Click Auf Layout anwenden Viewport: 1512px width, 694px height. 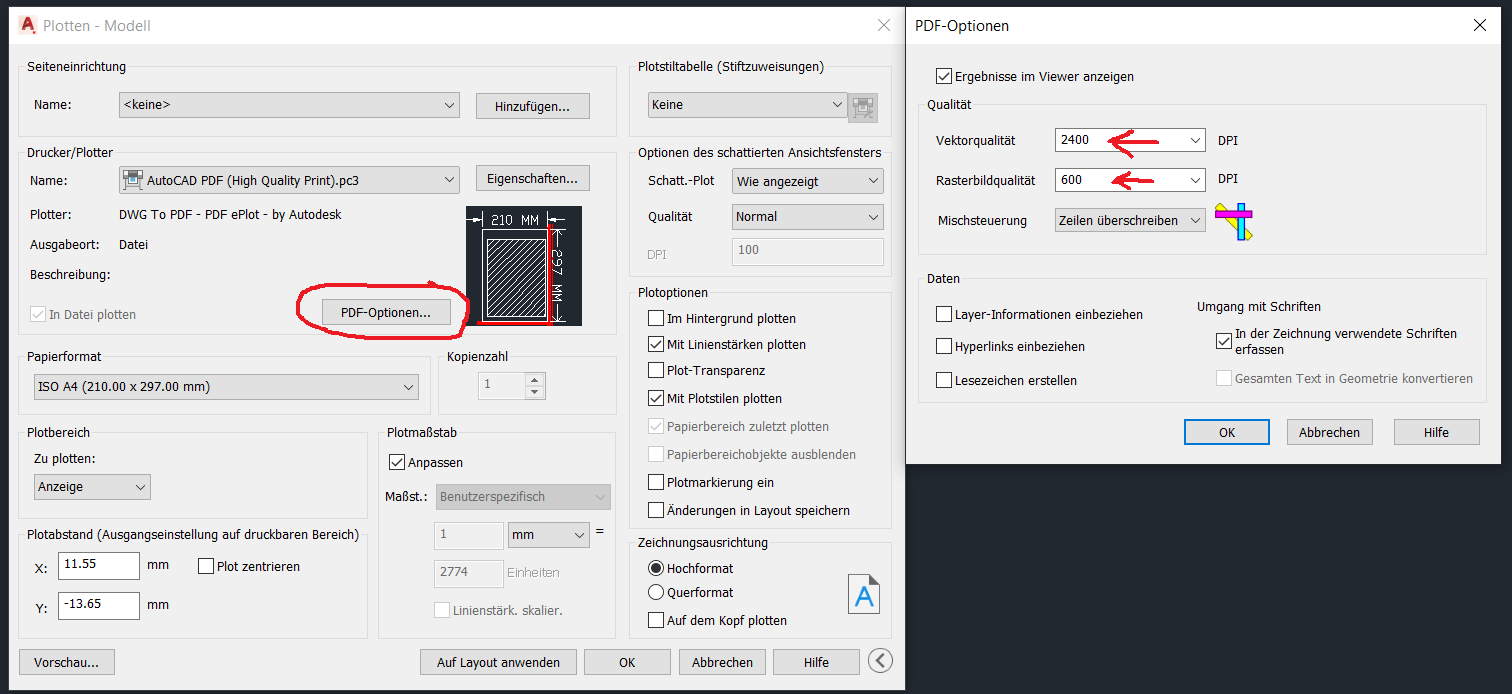coord(497,661)
